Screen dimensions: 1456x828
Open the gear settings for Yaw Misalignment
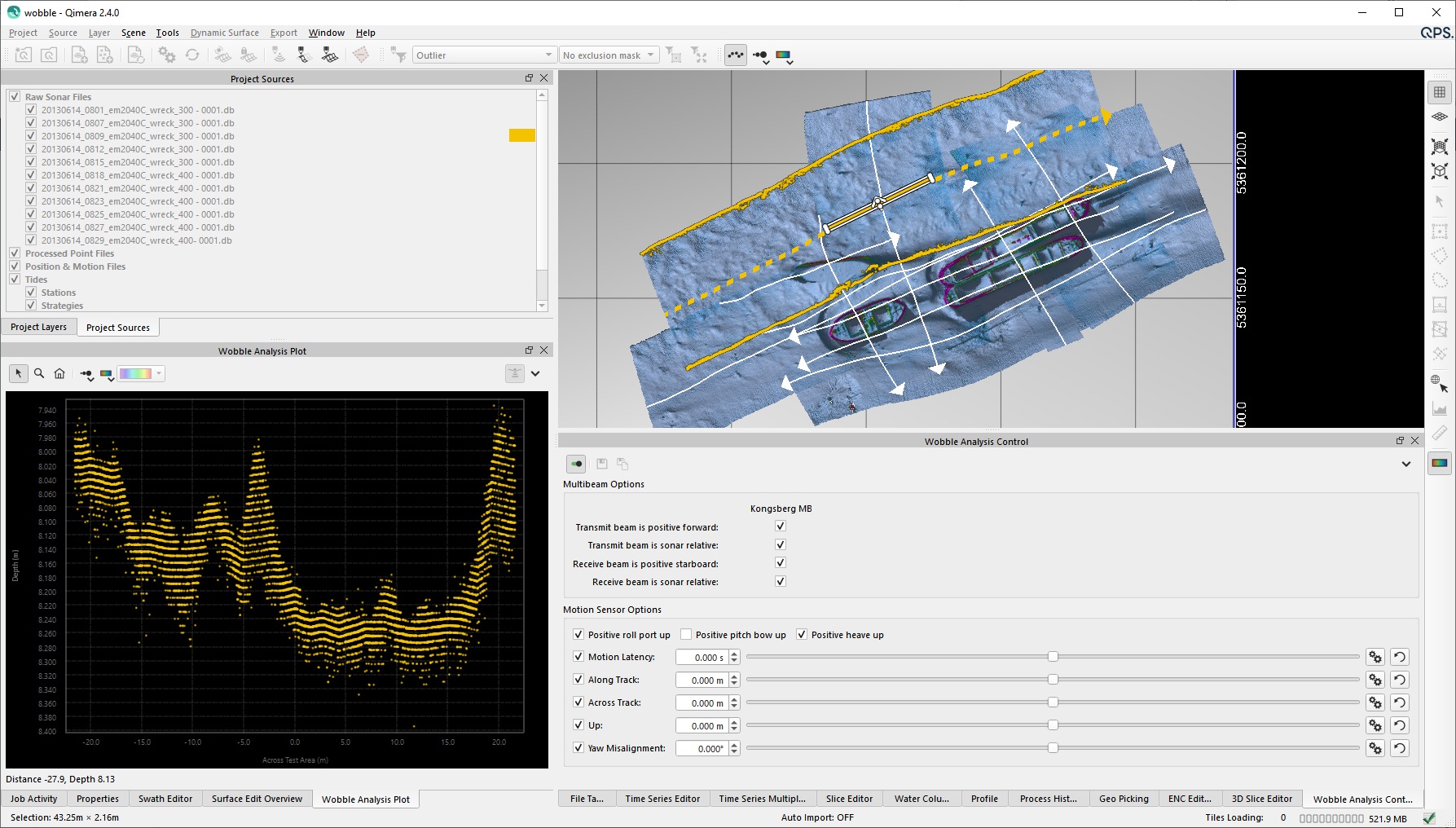point(1375,748)
